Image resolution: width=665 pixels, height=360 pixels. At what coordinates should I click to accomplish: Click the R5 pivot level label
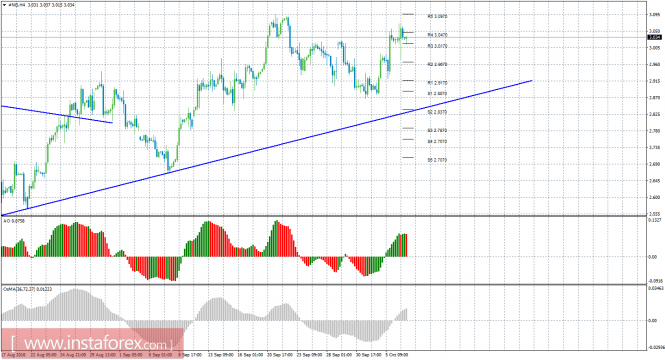coord(437,17)
